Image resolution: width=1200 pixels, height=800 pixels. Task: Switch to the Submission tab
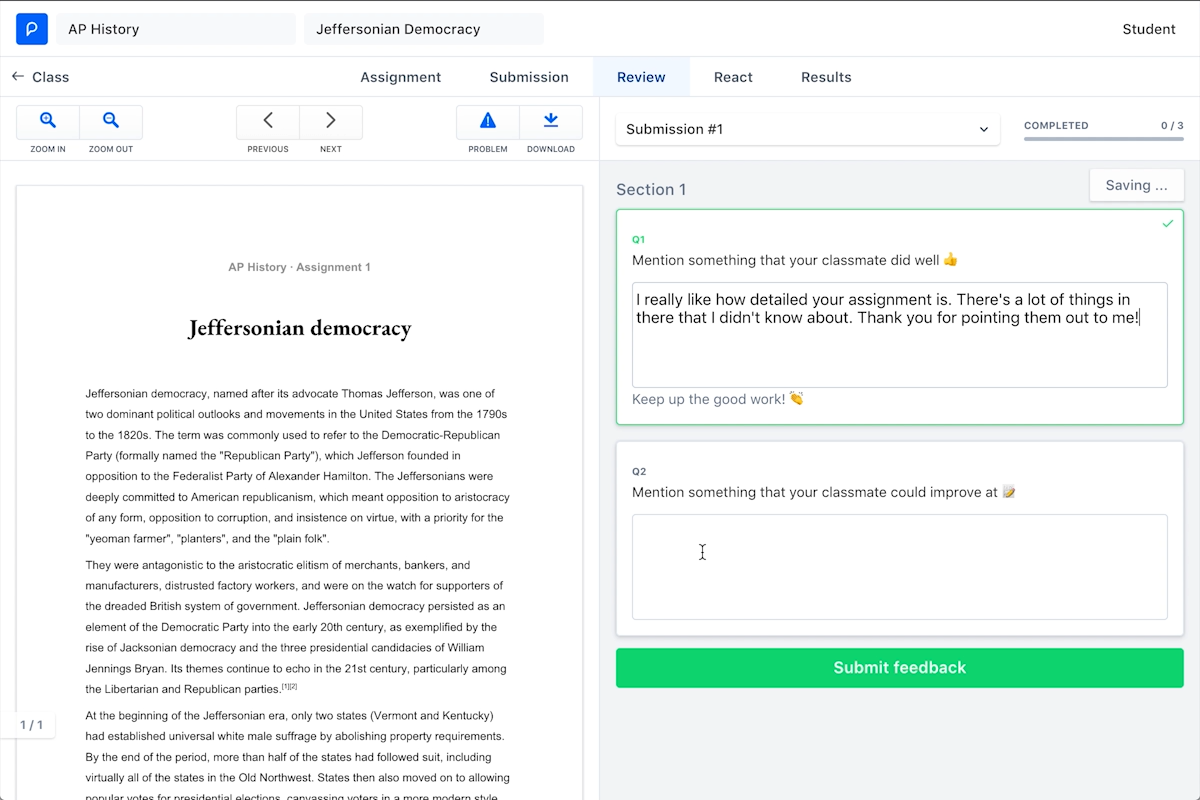point(529,77)
